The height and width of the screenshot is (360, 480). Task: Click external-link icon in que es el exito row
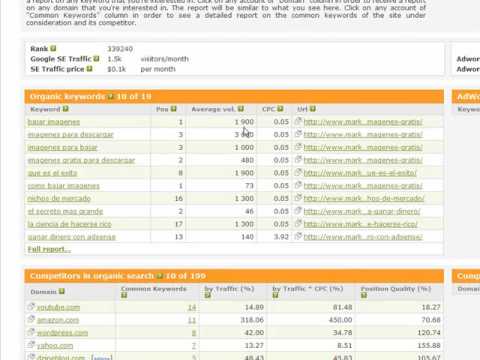(x=298, y=172)
